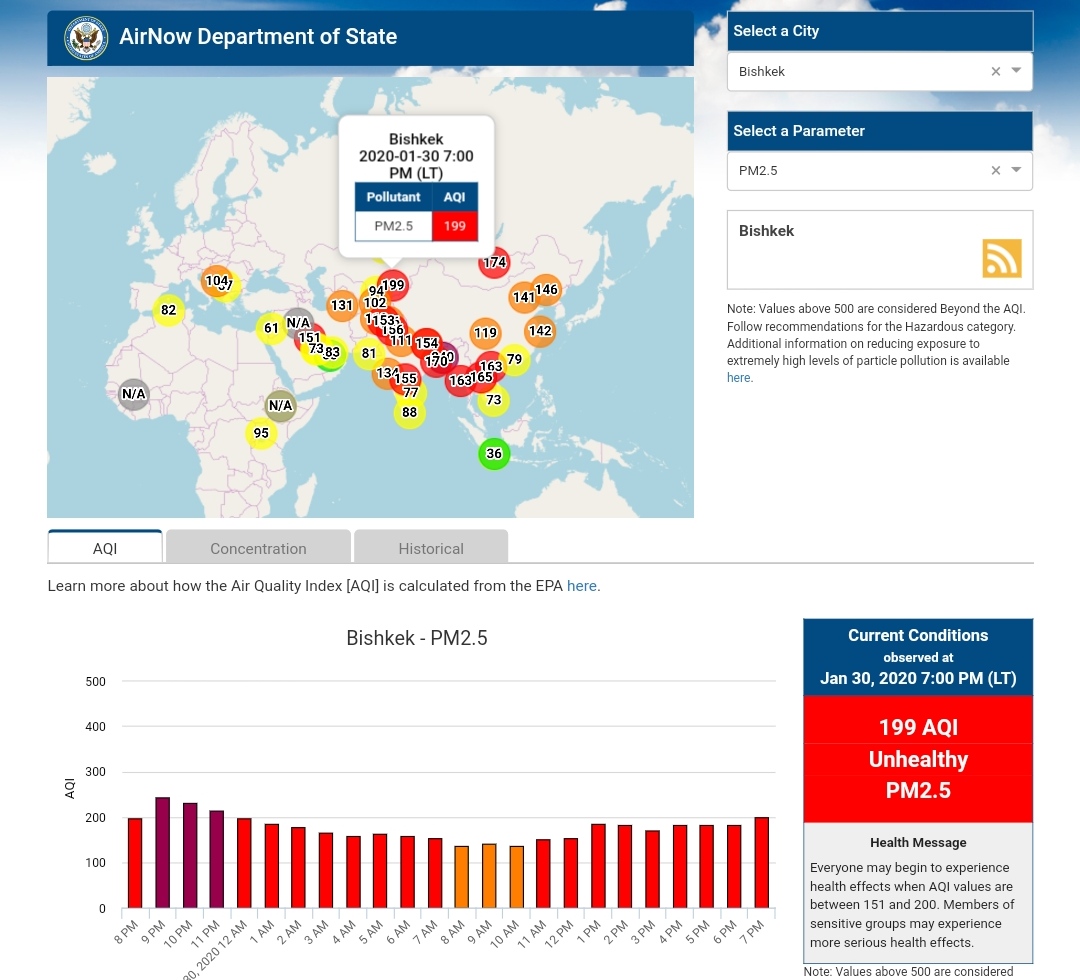Select the orange 131 AQI map marker
Image resolution: width=1080 pixels, height=980 pixels.
[x=342, y=306]
